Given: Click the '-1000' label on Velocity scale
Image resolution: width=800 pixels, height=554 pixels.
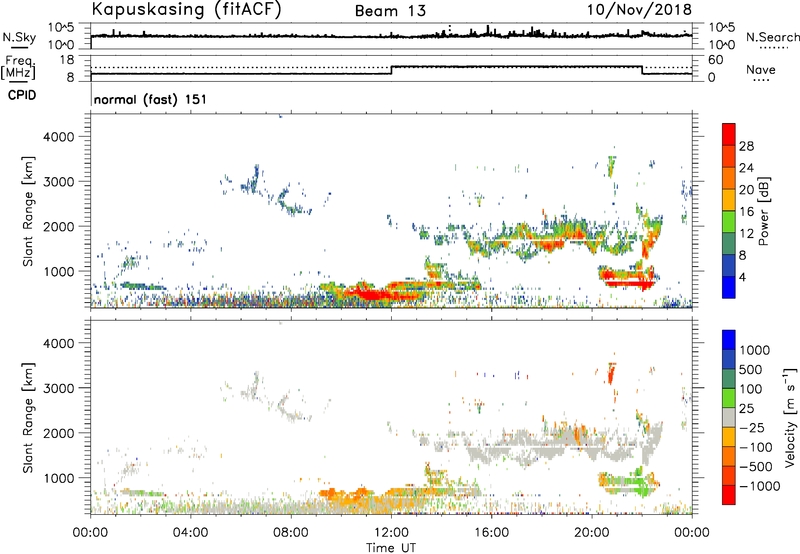Looking at the screenshot, I should (x=759, y=486).
